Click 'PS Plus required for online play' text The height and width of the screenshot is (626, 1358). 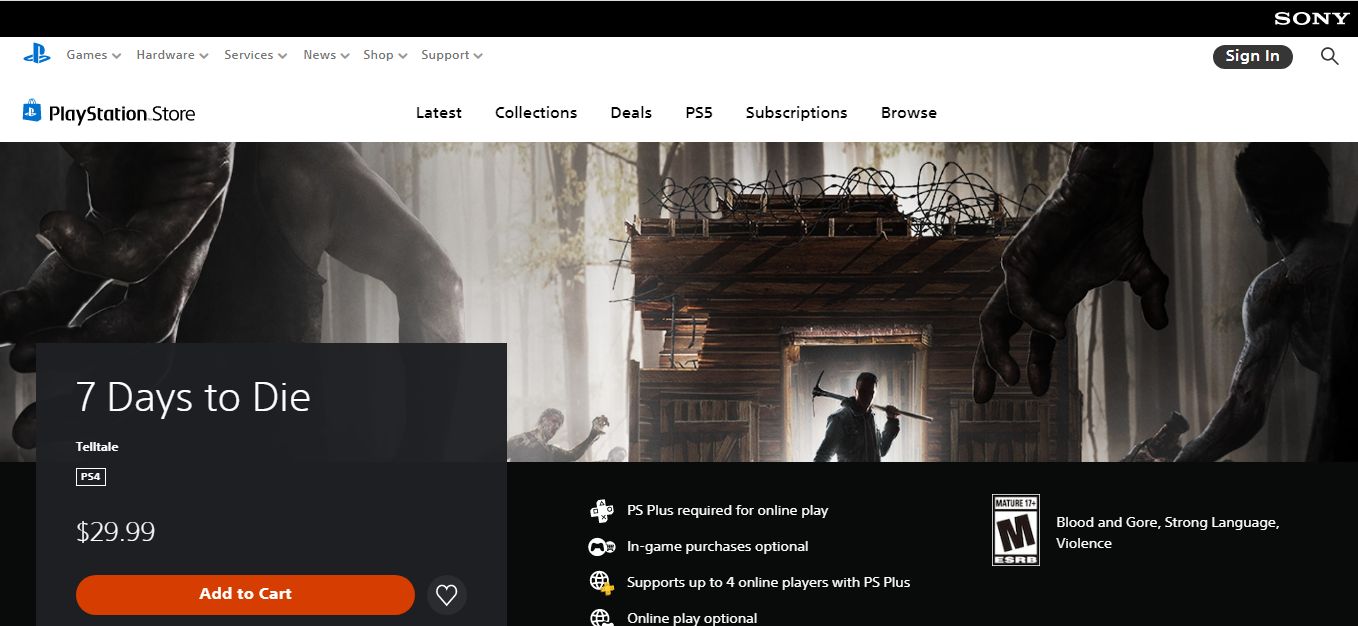(x=728, y=511)
